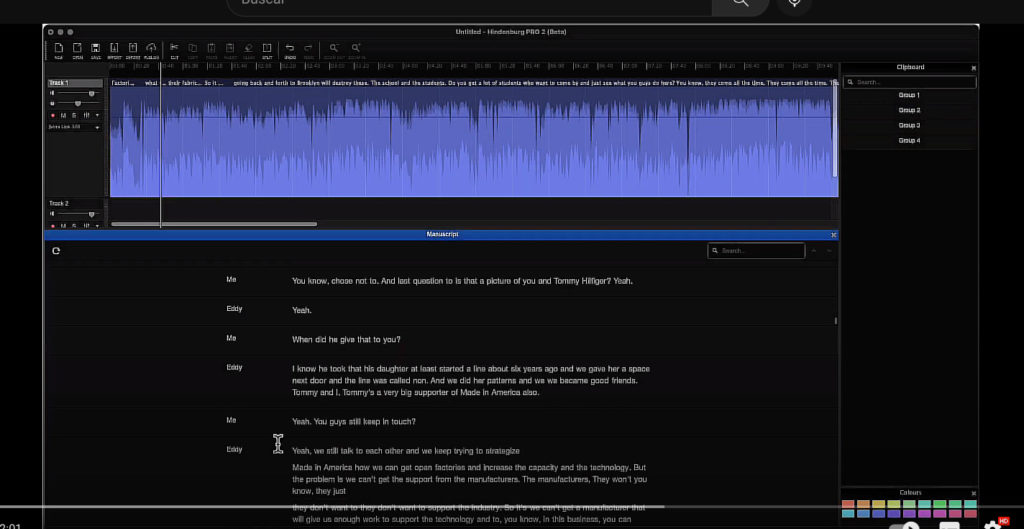Pick the red colour swatch
Image resolution: width=1024 pixels, height=529 pixels.
click(x=848, y=504)
